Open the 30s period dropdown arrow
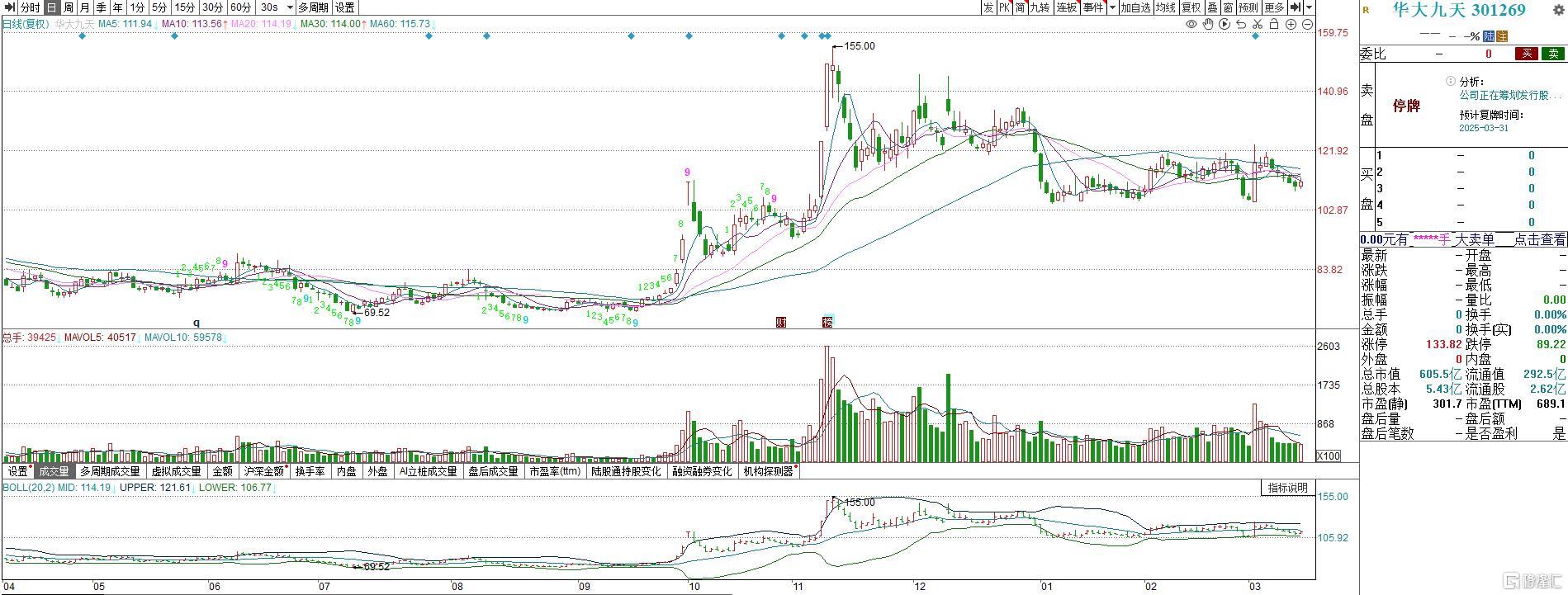 289,7
